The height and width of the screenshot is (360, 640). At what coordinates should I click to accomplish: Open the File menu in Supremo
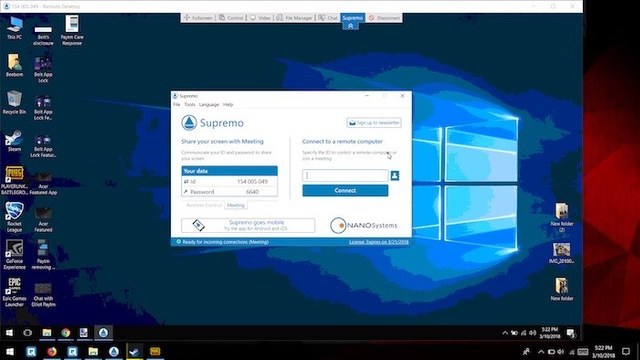pyautogui.click(x=176, y=104)
